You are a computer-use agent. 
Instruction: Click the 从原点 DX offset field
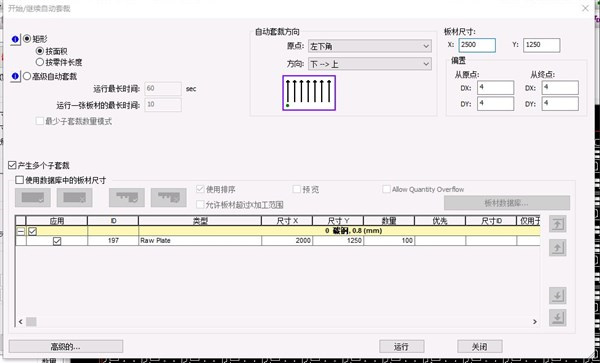coord(496,88)
